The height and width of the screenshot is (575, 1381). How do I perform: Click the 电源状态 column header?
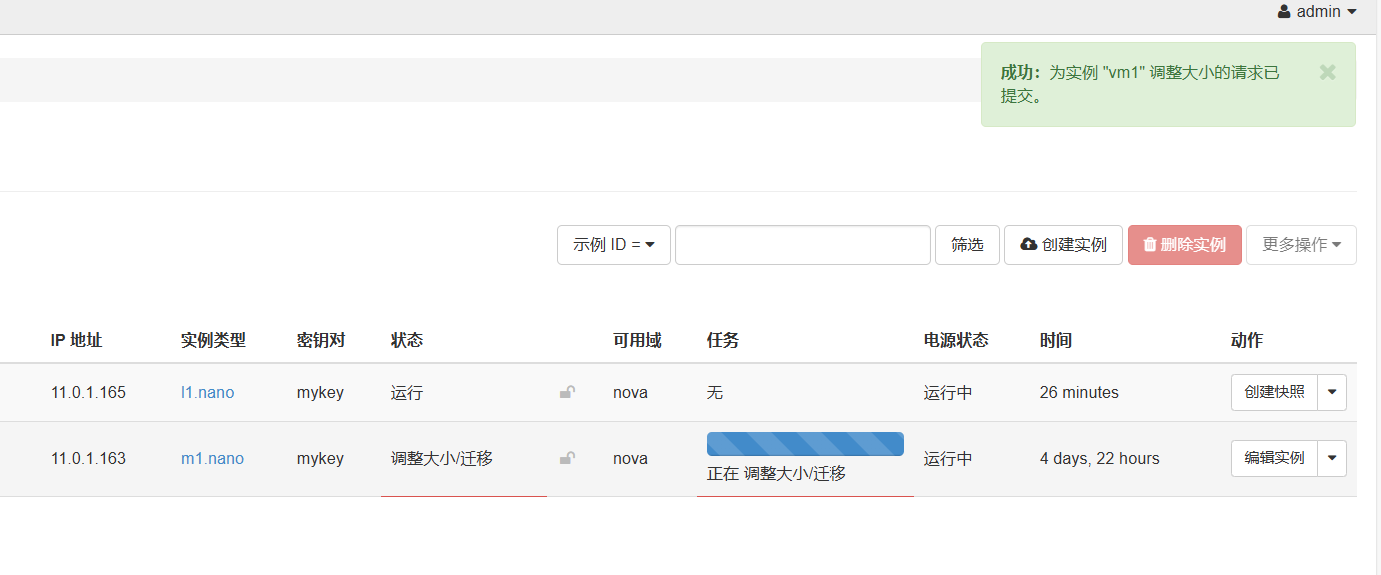(x=956, y=341)
